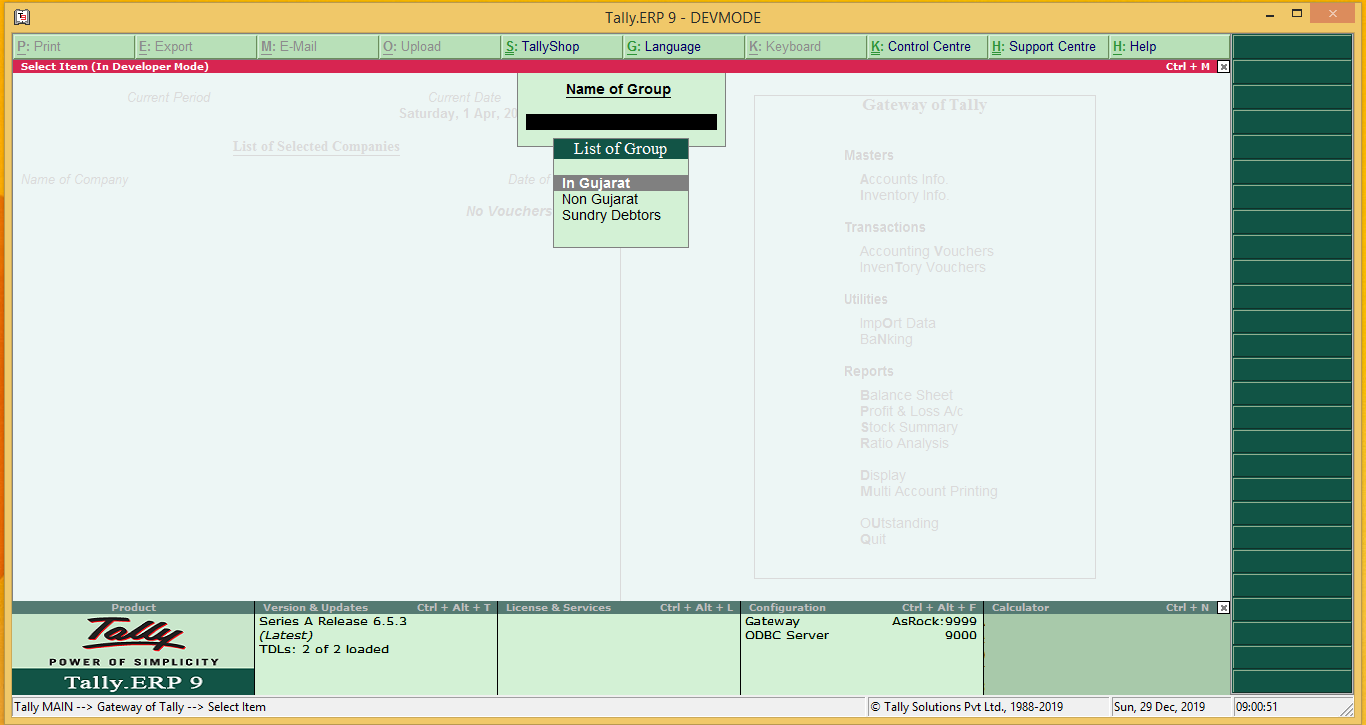This screenshot has height=725, width=1366.
Task: Select 'In Gujarat' from List of Group
Action: 620,183
